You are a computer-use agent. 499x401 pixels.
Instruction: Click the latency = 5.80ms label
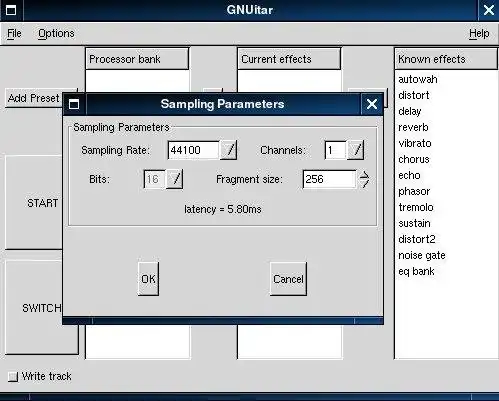pyautogui.click(x=223, y=209)
